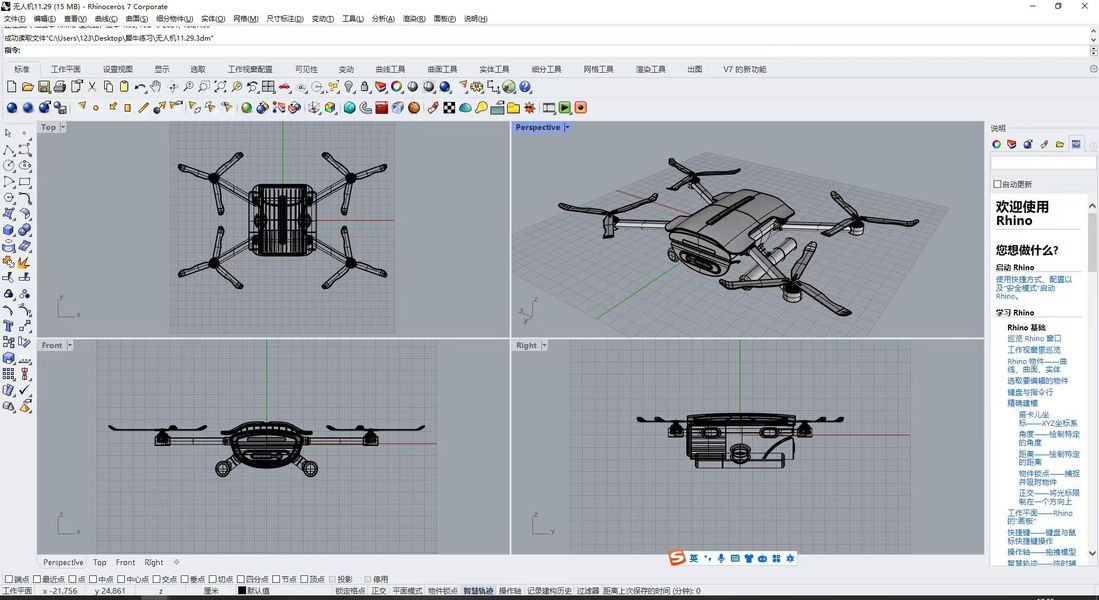The image size is (1099, 600).
Task: Select the Polyline tool in sidebar
Action: click(8, 149)
